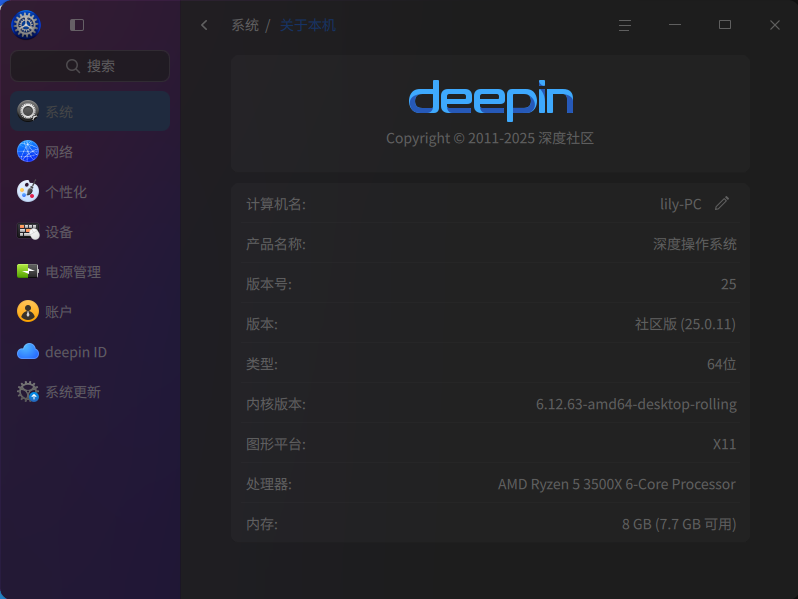The height and width of the screenshot is (599, 798).
Task: Click the devices keyboard icon
Action: [28, 232]
